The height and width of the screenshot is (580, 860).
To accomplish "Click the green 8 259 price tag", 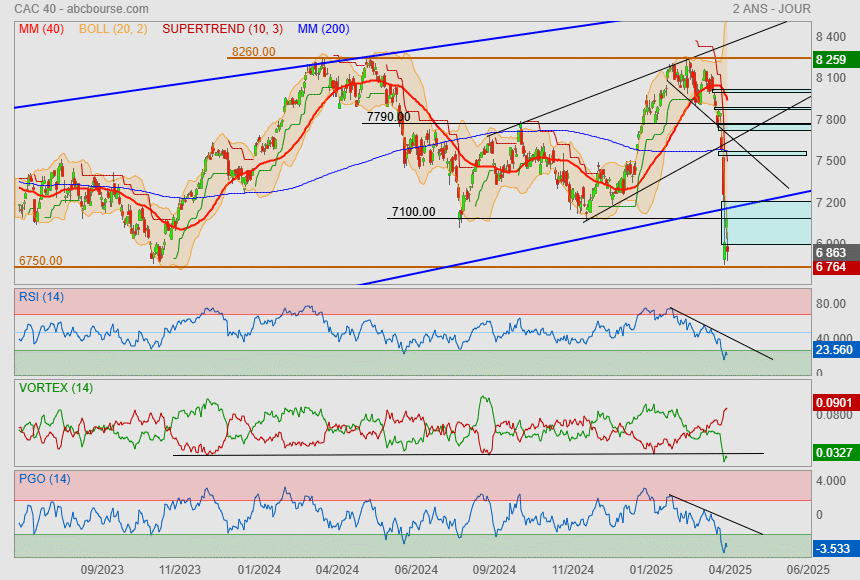I will [836, 60].
